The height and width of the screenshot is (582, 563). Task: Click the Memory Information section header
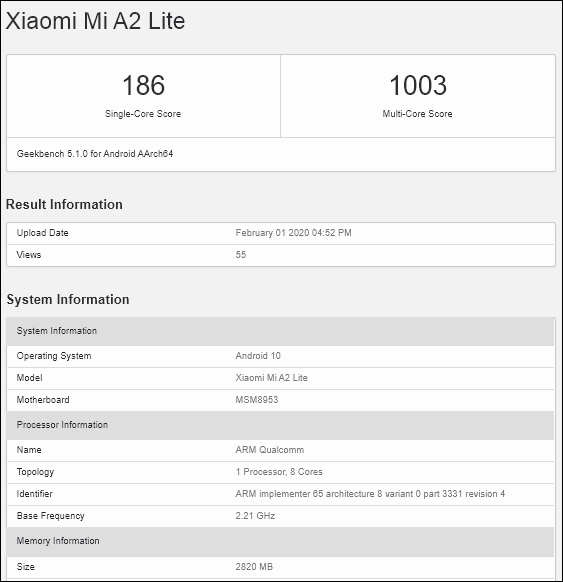[x=280, y=541]
